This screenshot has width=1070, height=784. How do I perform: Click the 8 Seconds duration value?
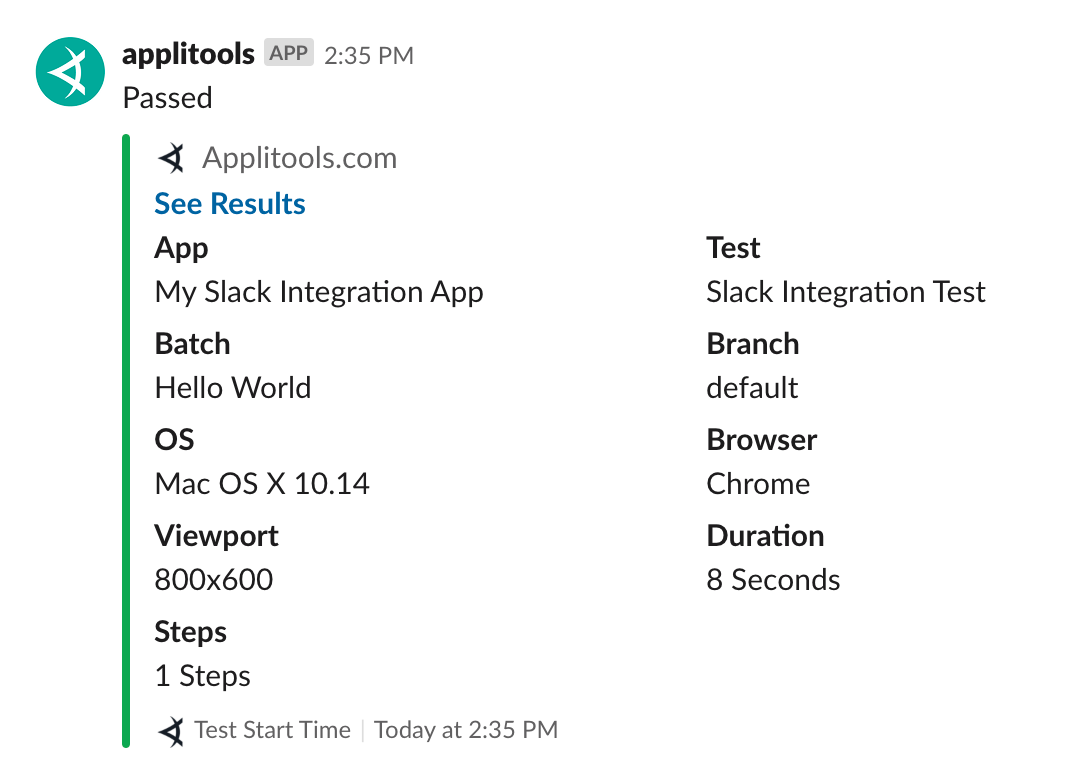click(773, 580)
